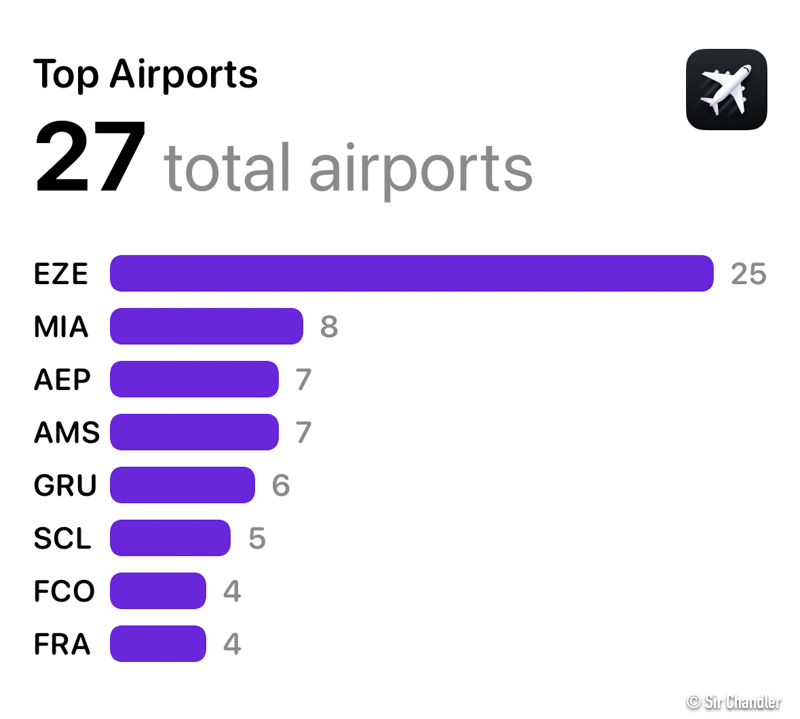Viewport: 800px width, 719px height.
Task: Click the EZE airport label
Action: [61, 274]
